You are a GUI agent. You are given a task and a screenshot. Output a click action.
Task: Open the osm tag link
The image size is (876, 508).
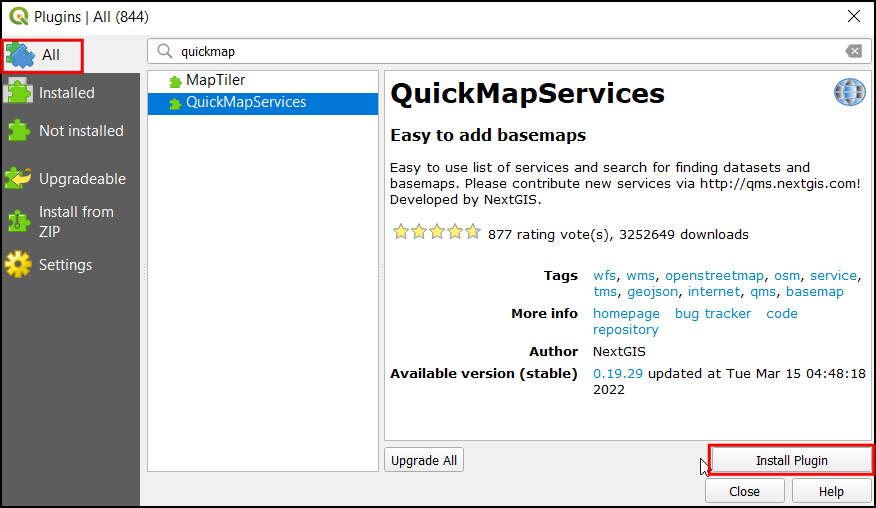[x=787, y=276]
